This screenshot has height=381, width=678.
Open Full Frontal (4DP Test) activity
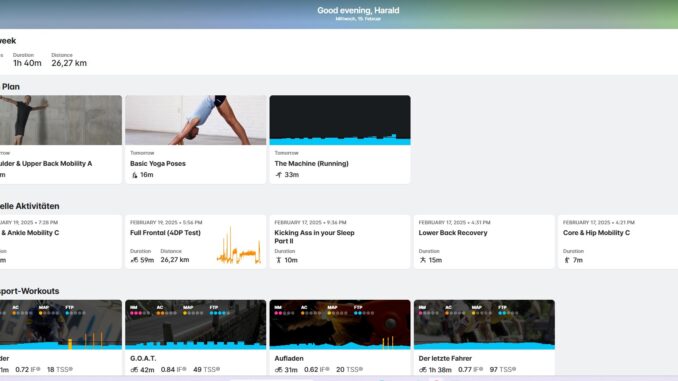pos(196,242)
